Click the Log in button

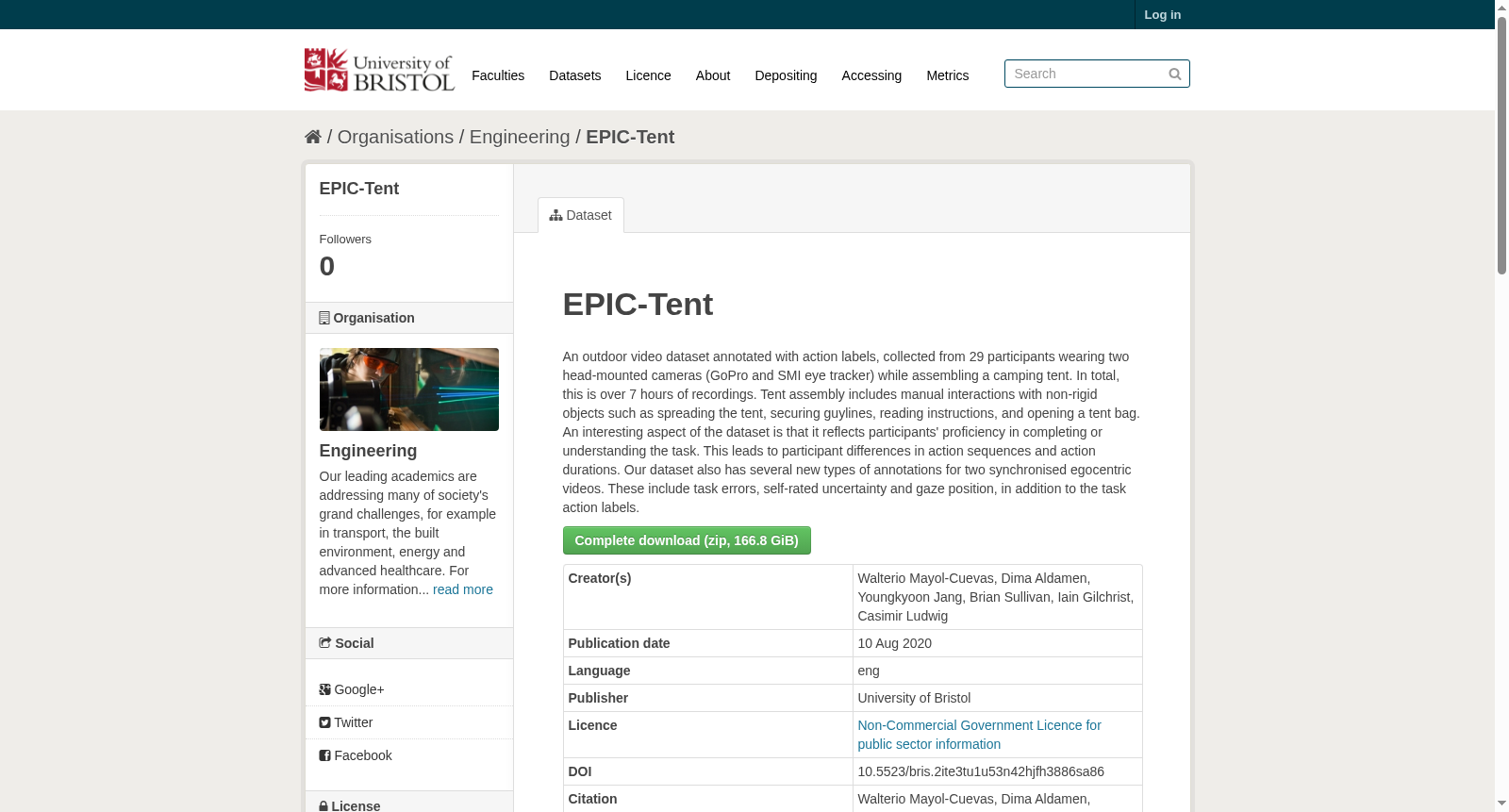1162,14
